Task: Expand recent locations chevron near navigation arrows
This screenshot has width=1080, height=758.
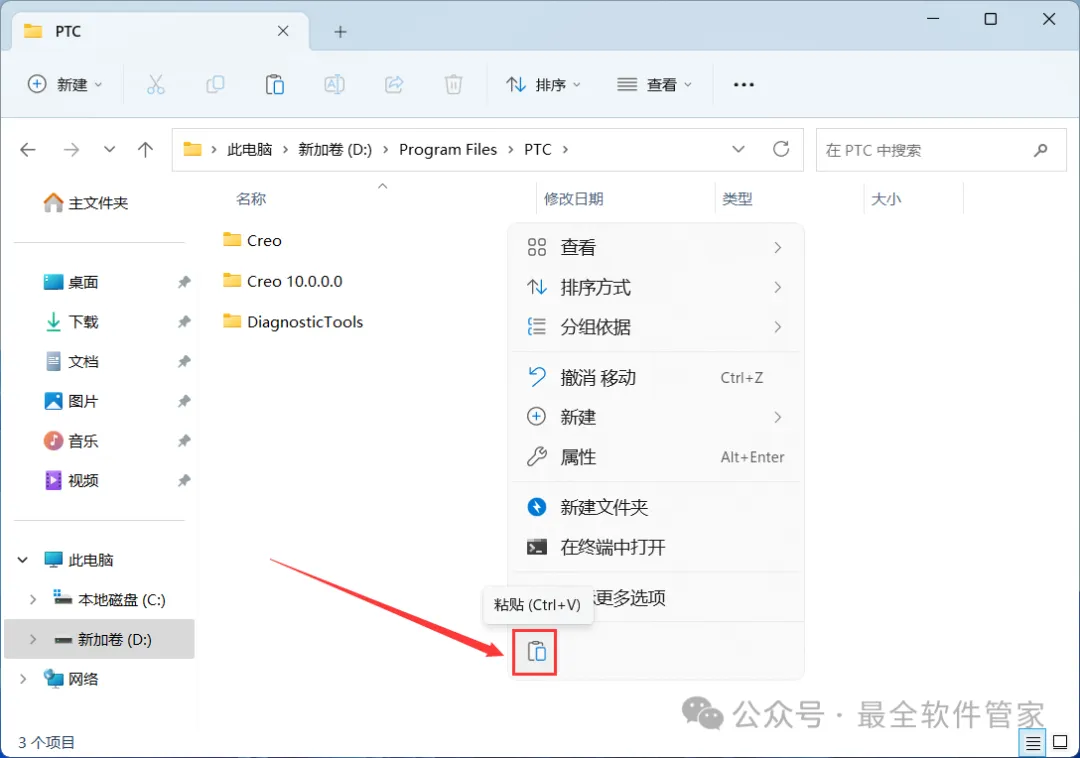Action: coord(109,149)
